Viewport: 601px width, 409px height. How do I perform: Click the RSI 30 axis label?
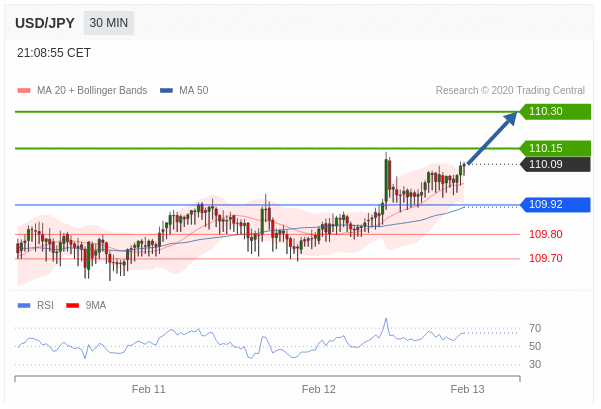pyautogui.click(x=535, y=364)
